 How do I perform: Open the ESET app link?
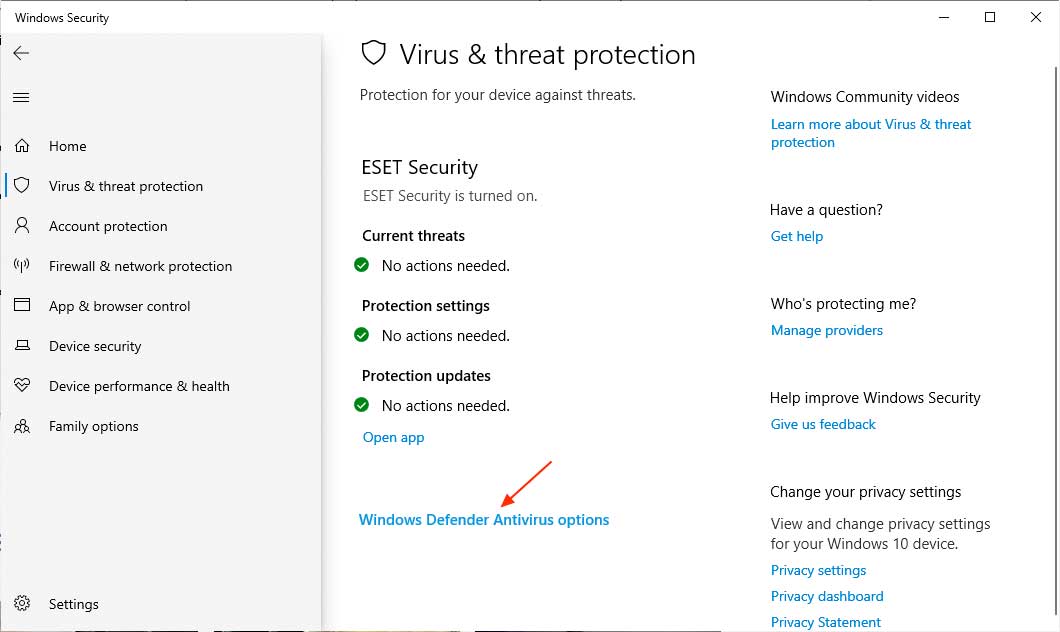coord(393,437)
